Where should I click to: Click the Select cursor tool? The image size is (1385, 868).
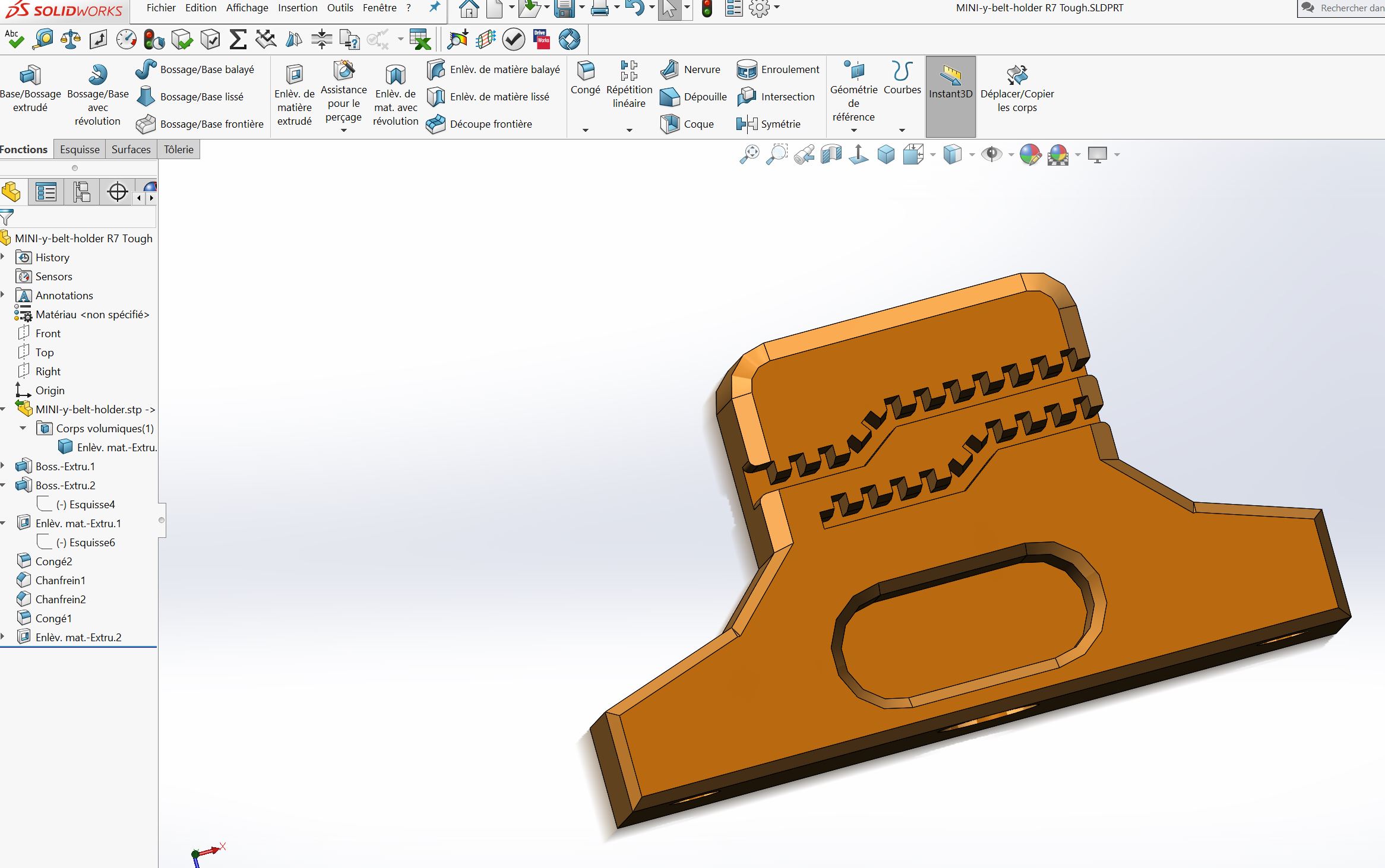[670, 9]
